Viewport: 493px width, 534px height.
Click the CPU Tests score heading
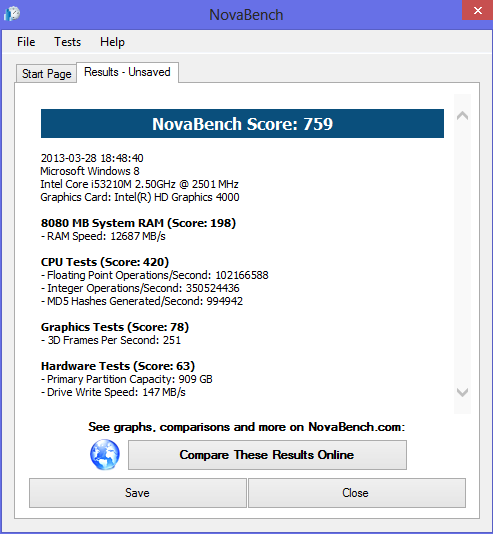coord(105,262)
